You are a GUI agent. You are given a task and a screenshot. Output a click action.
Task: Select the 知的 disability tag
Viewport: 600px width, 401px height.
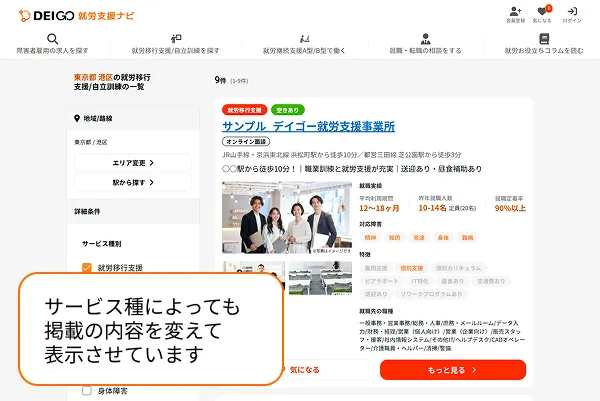click(394, 238)
